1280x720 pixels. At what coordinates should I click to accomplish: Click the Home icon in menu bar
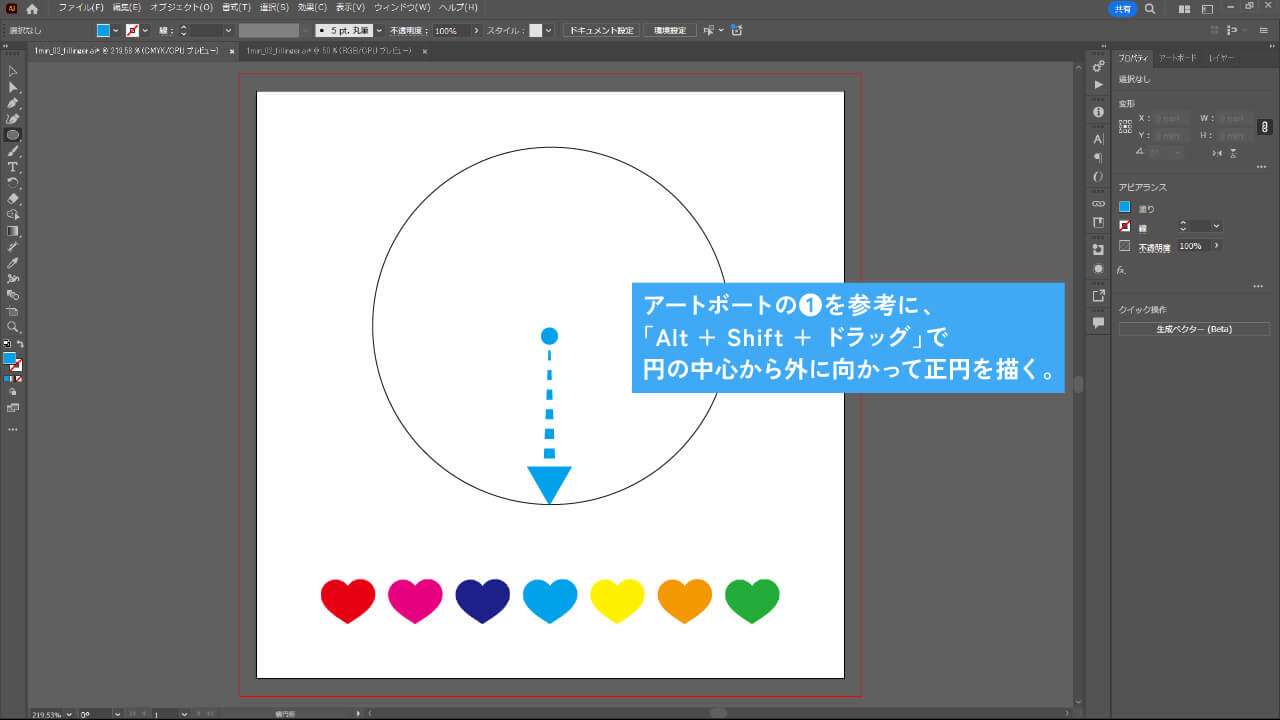32,8
